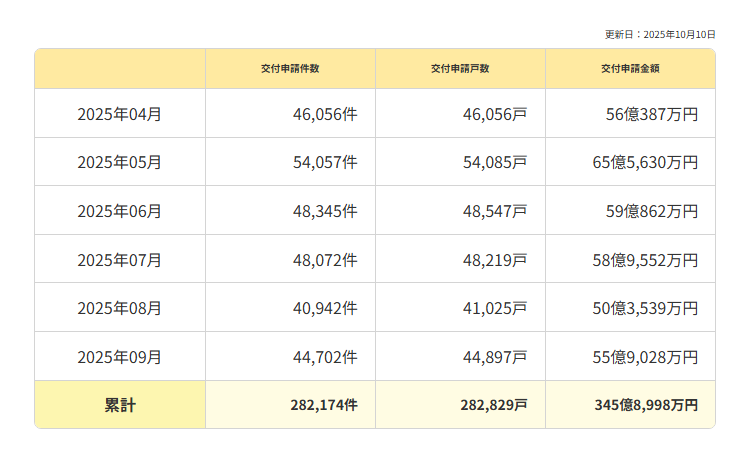Click the 54,085戸 cell for May
This screenshot has height=460, width=750.
pyautogui.click(x=494, y=162)
